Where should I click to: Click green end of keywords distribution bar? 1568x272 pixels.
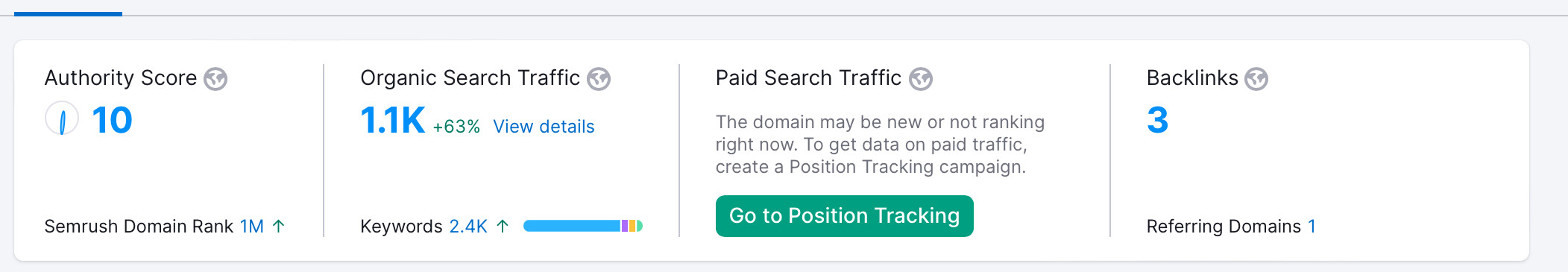[640, 226]
